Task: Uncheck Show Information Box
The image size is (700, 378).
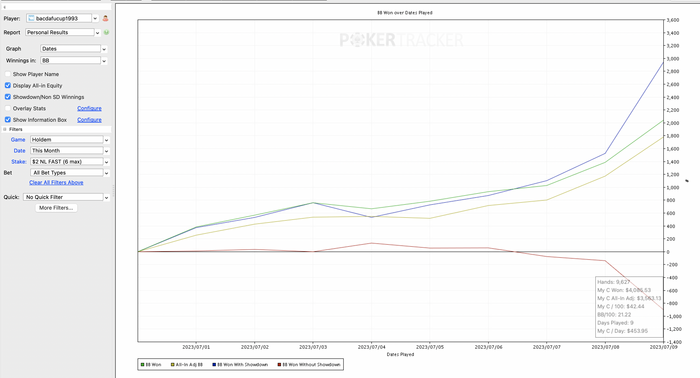Action: click(x=8, y=120)
